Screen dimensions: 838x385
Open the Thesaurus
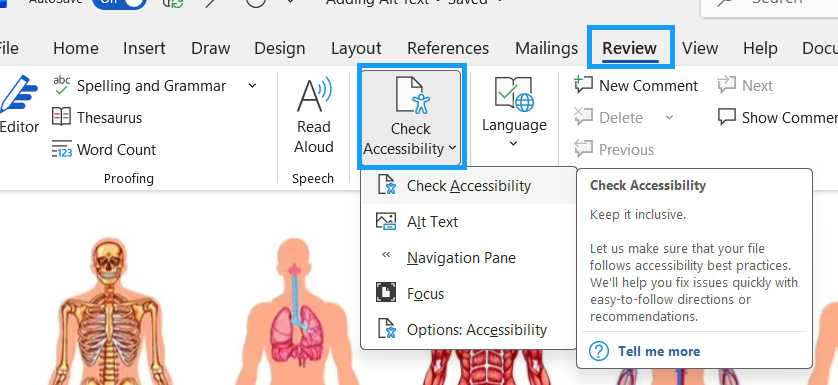[97, 117]
